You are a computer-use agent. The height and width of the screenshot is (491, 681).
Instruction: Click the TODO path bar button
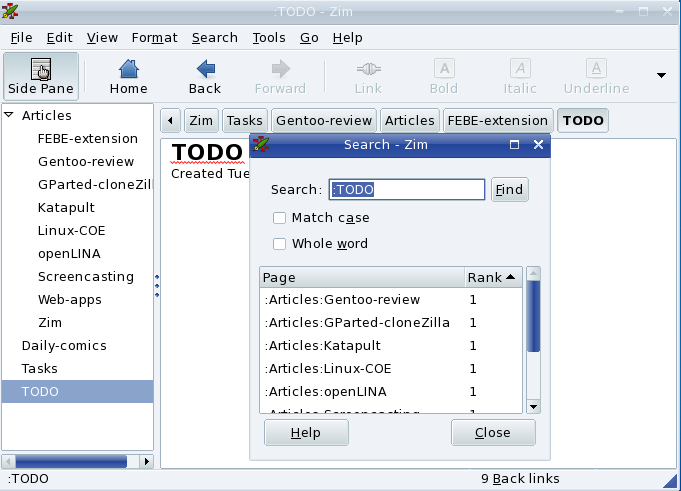pos(583,120)
